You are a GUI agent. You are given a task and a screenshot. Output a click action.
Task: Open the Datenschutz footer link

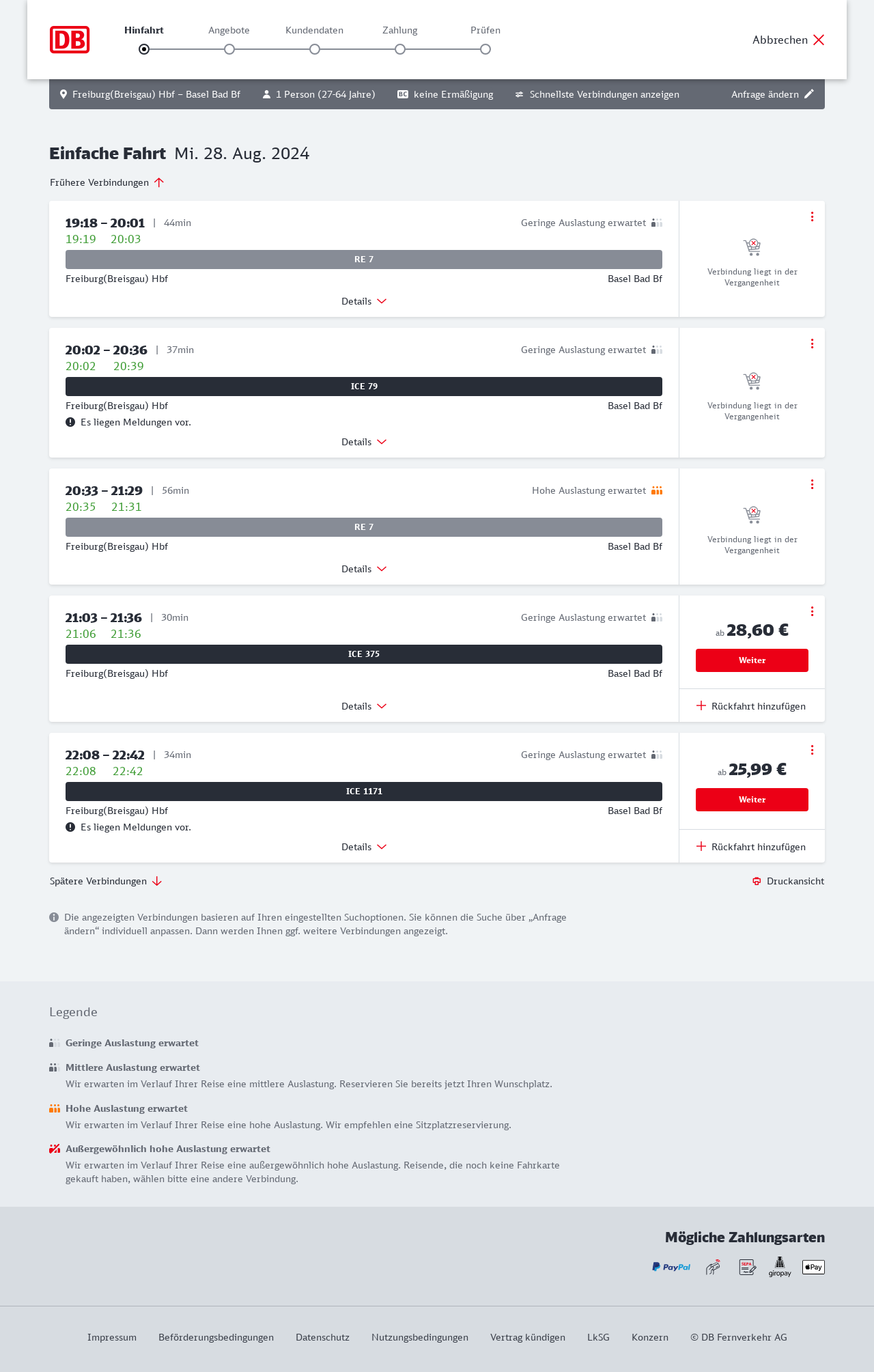pyautogui.click(x=322, y=1337)
